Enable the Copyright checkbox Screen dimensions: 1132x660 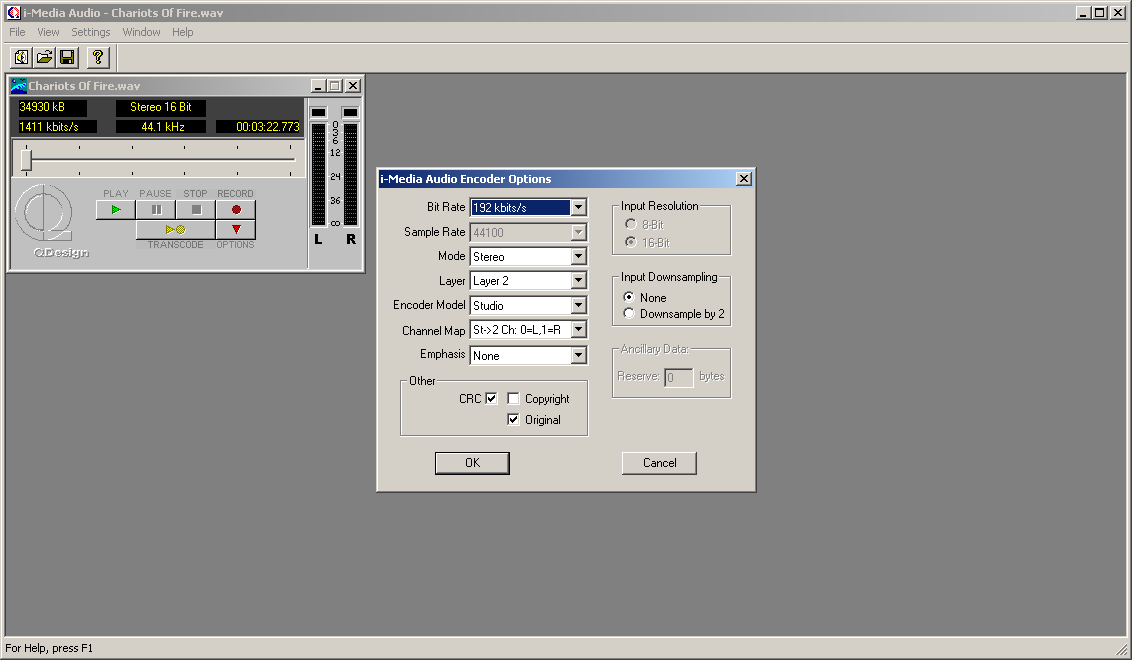513,399
